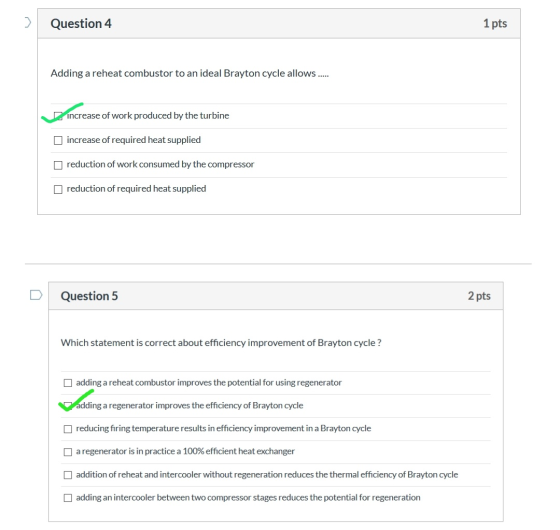Check 'increase of work produced by the turbine'

coord(58,116)
